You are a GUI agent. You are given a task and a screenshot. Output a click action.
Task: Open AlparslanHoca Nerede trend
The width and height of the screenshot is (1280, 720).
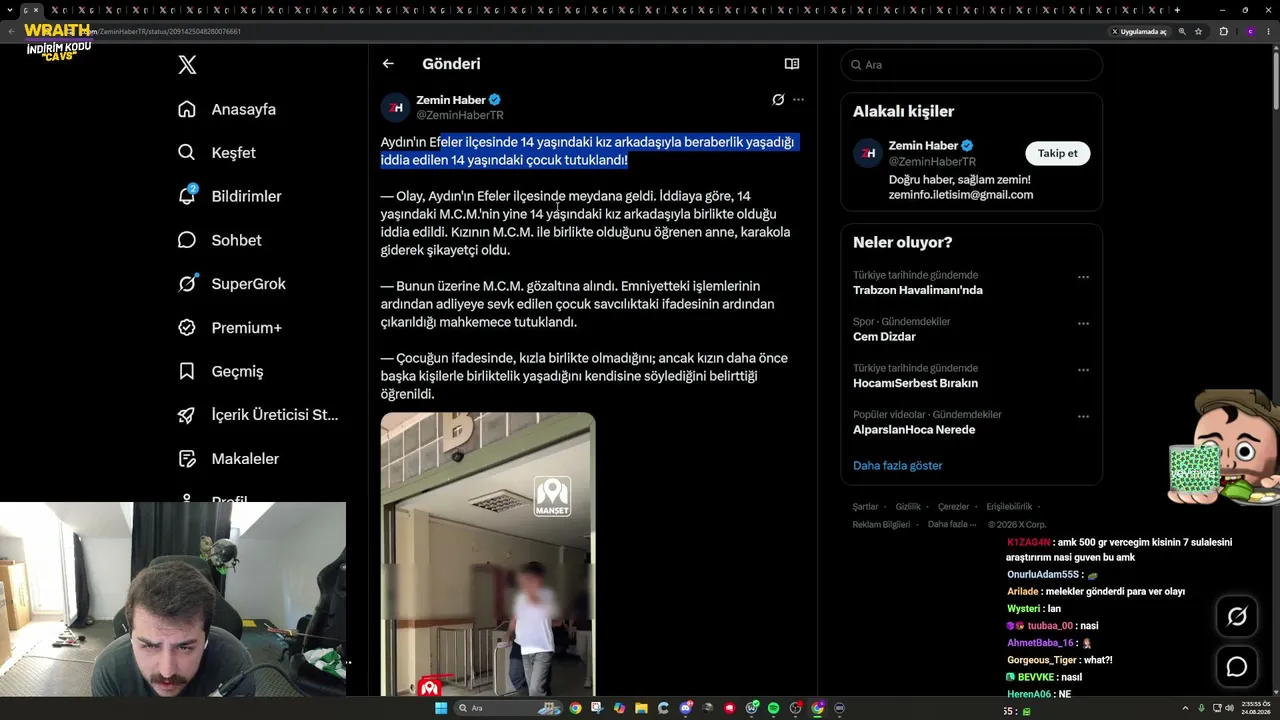pyautogui.click(x=914, y=430)
